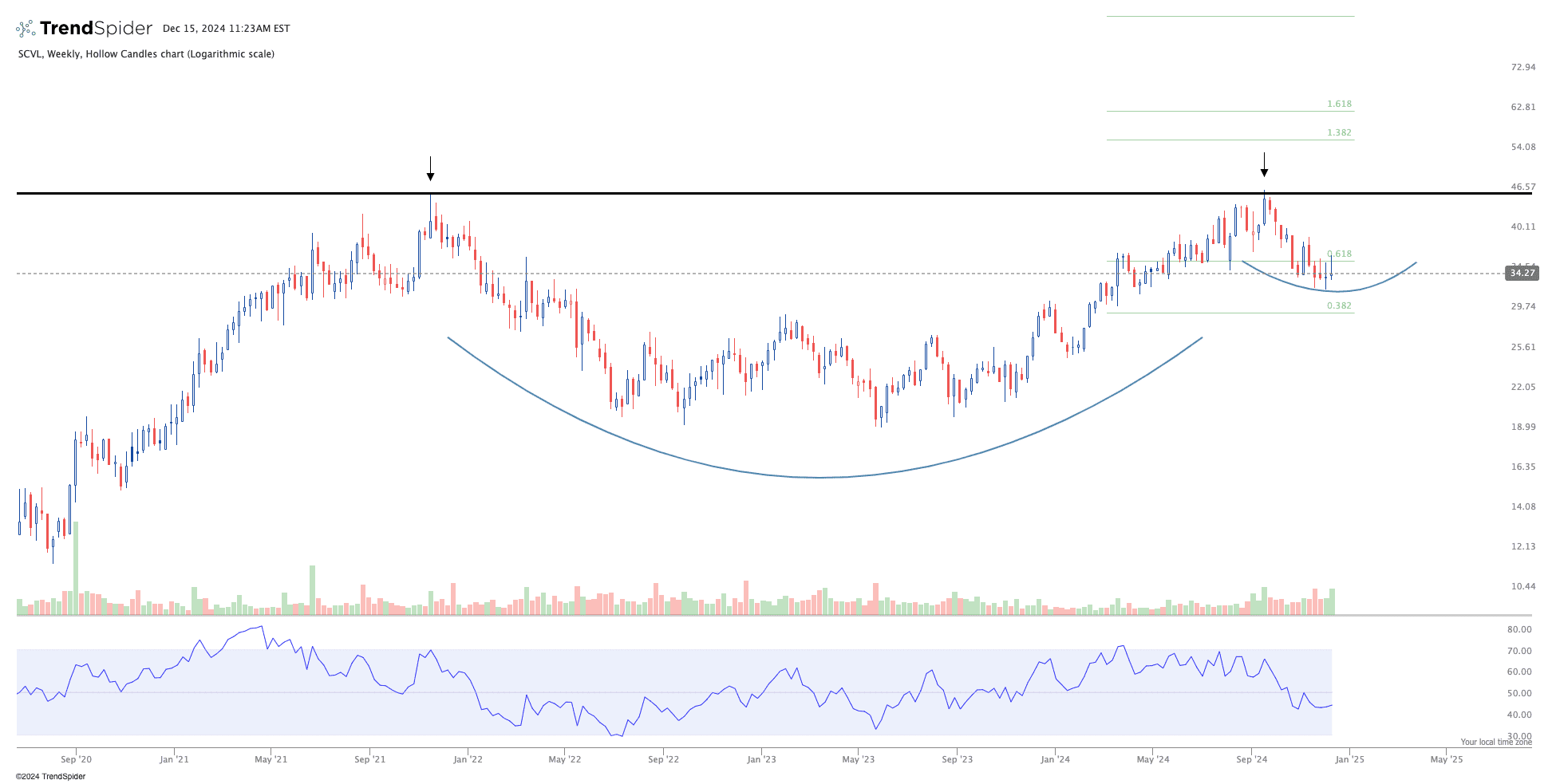Click the Dec 15, 2024 timestamp

(226, 29)
